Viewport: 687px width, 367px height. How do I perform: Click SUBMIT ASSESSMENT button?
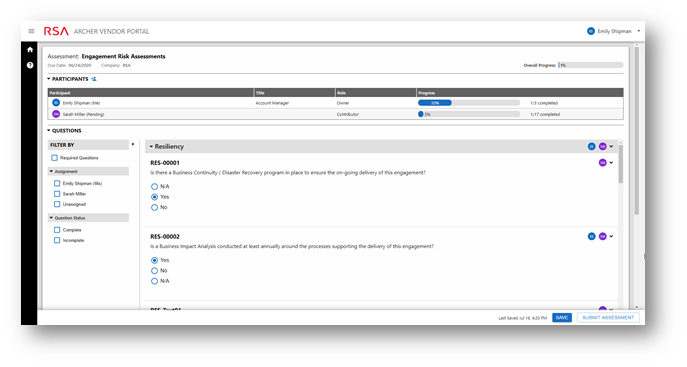click(608, 318)
